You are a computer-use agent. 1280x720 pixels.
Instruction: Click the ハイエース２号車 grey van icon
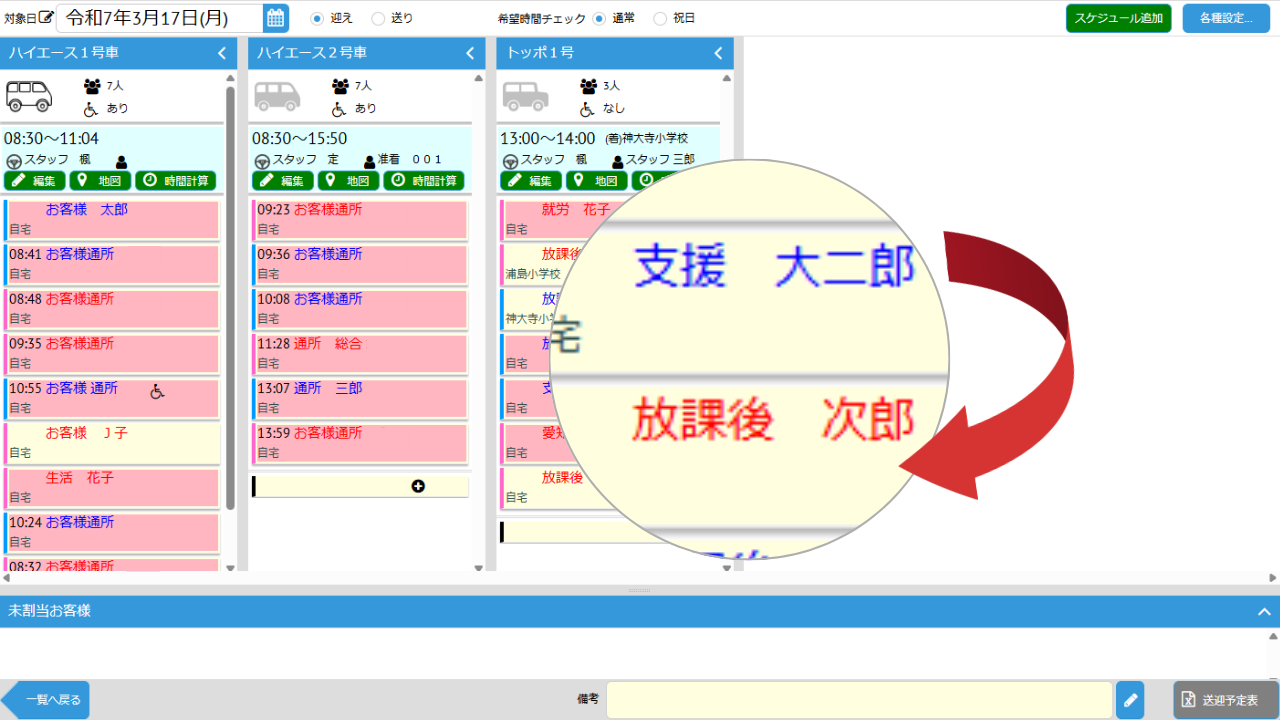(277, 96)
